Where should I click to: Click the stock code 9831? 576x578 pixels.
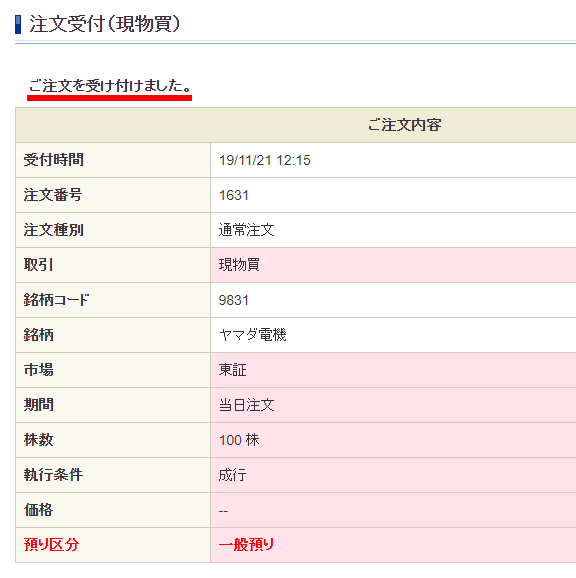[x=234, y=300]
